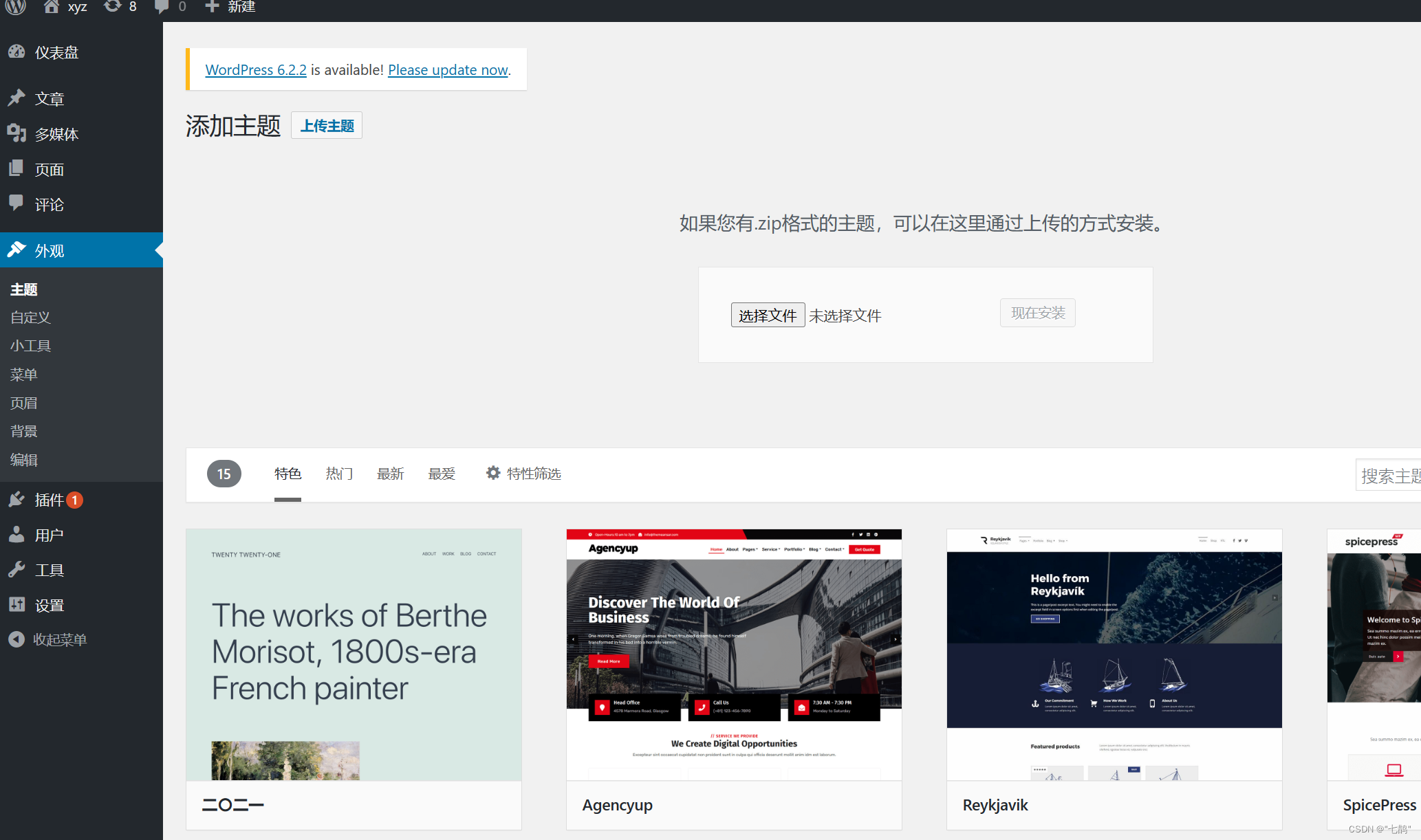
Task: Switch to the 热门 tab
Action: [x=339, y=474]
